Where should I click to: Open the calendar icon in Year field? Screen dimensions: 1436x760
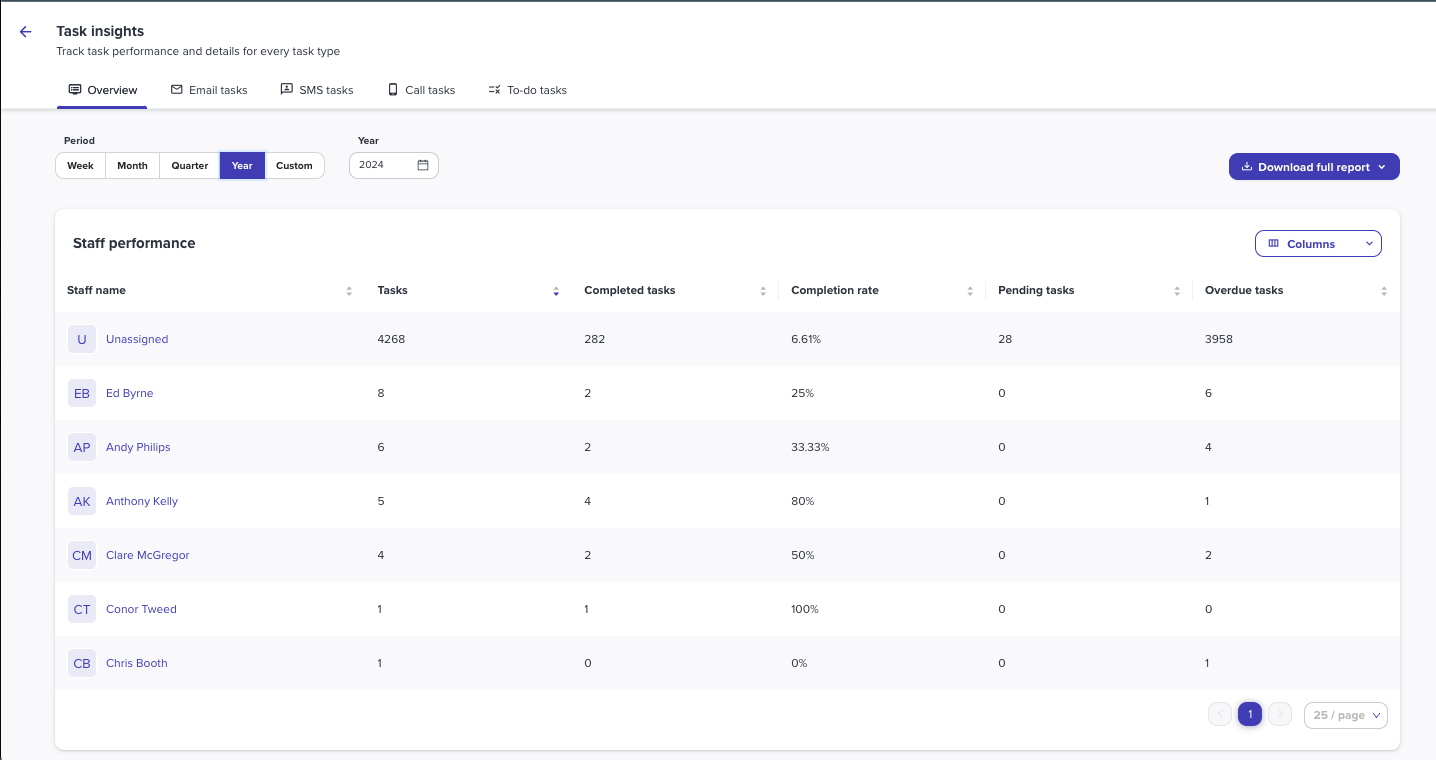tap(423, 165)
